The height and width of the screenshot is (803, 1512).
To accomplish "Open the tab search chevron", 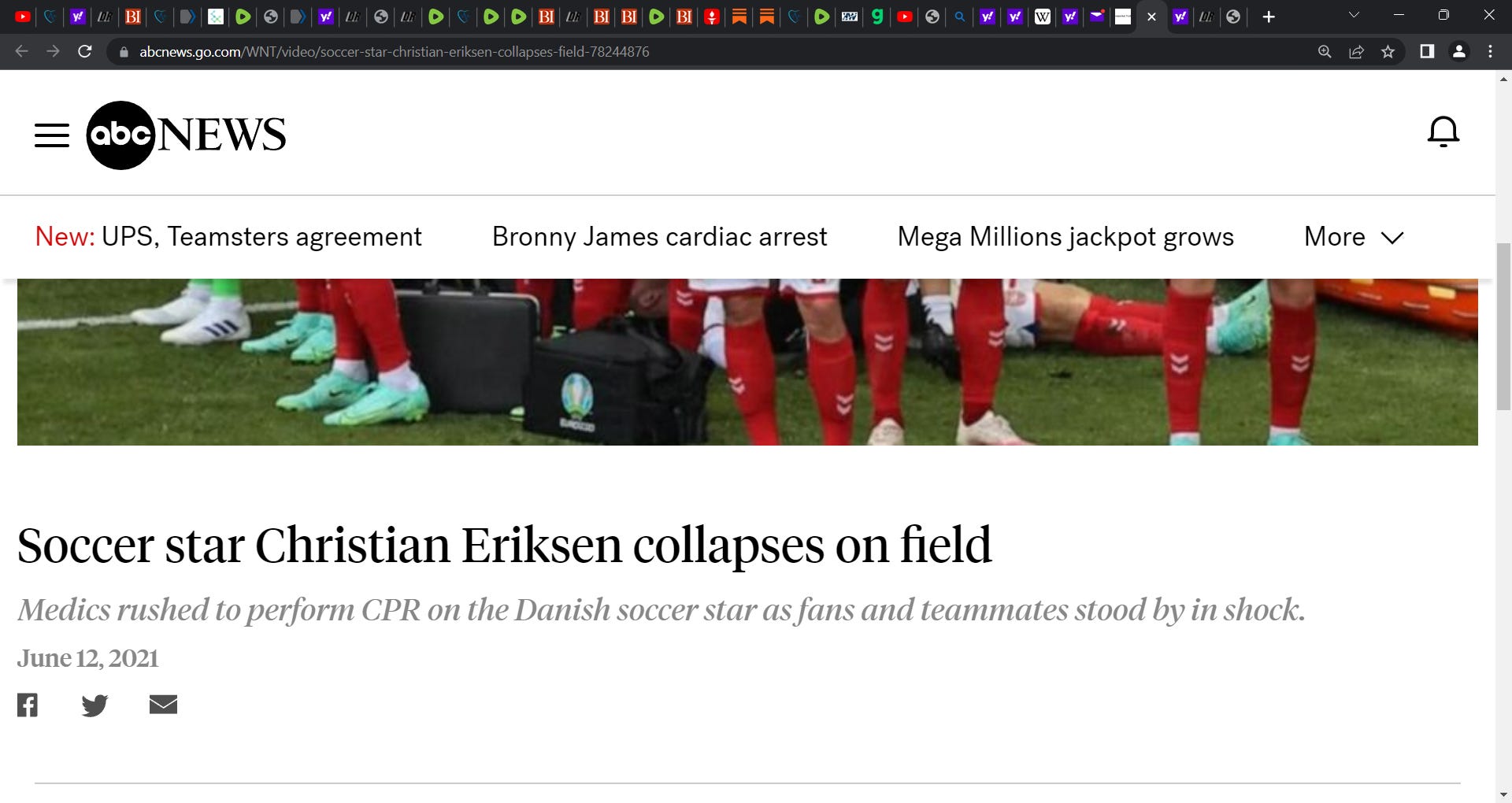I will pyautogui.click(x=1354, y=16).
